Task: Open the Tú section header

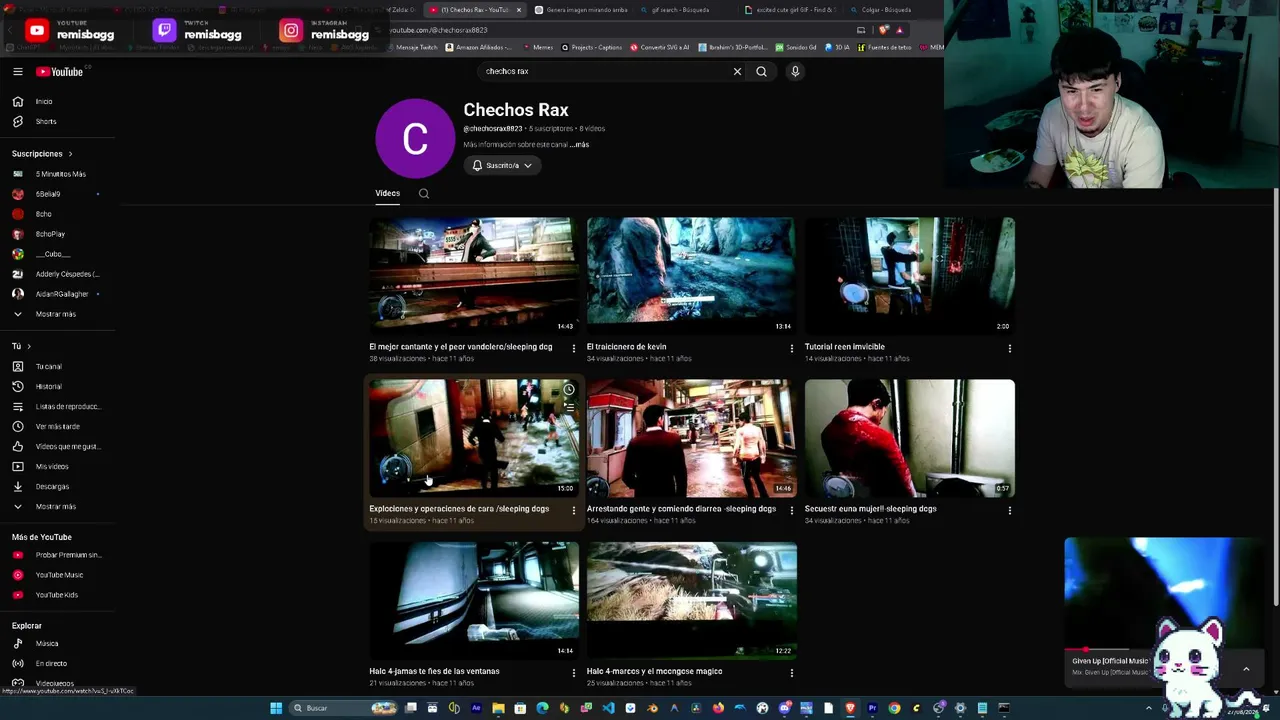Action: coord(21,346)
